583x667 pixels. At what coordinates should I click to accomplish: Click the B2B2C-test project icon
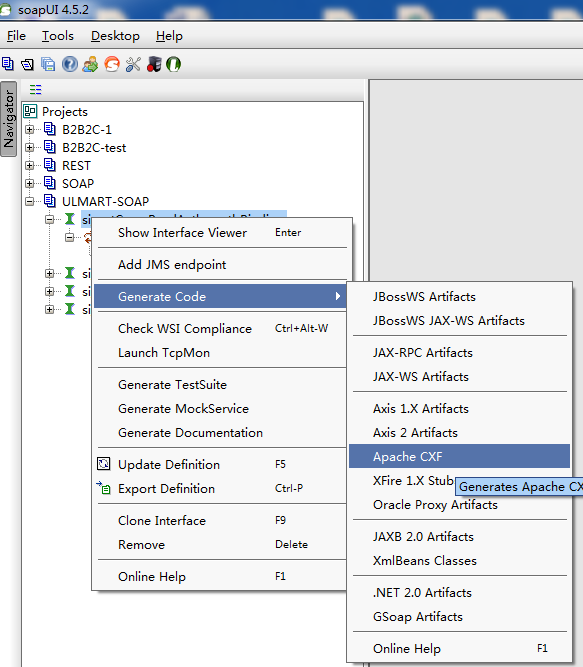(50, 147)
